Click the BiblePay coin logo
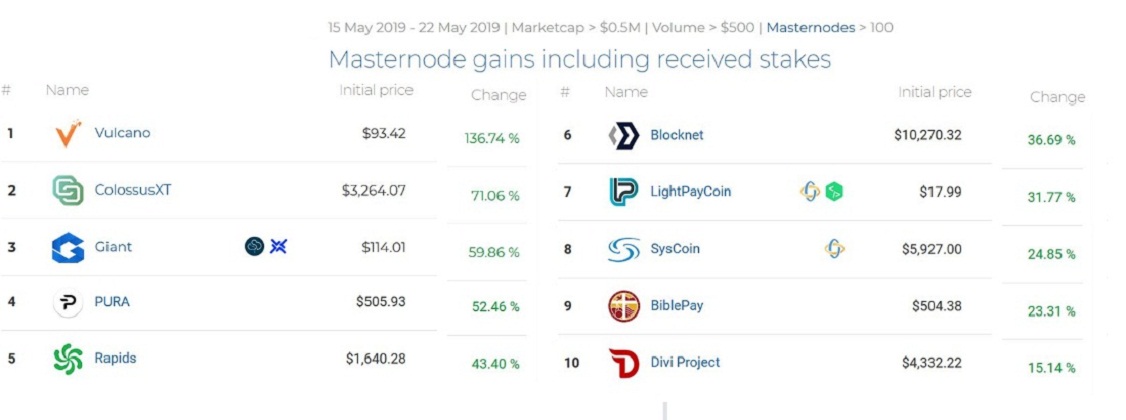 [623, 307]
